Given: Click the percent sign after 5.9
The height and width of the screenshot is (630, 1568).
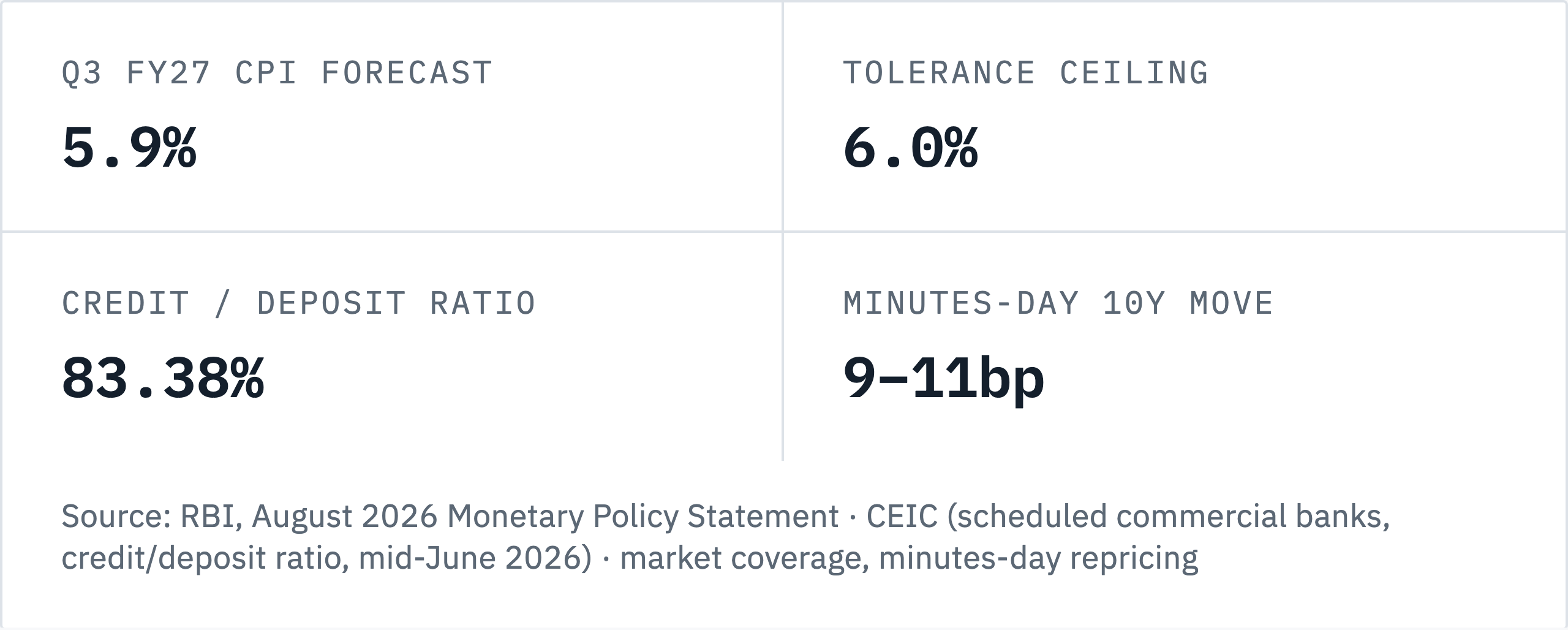Looking at the screenshot, I should (x=180, y=148).
